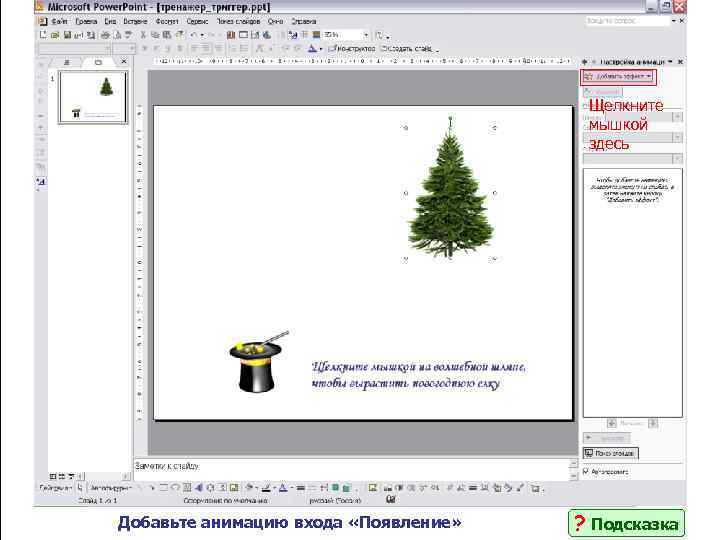Switch to the Slides tab icon in left pane
The width and height of the screenshot is (720, 540).
tap(98, 62)
